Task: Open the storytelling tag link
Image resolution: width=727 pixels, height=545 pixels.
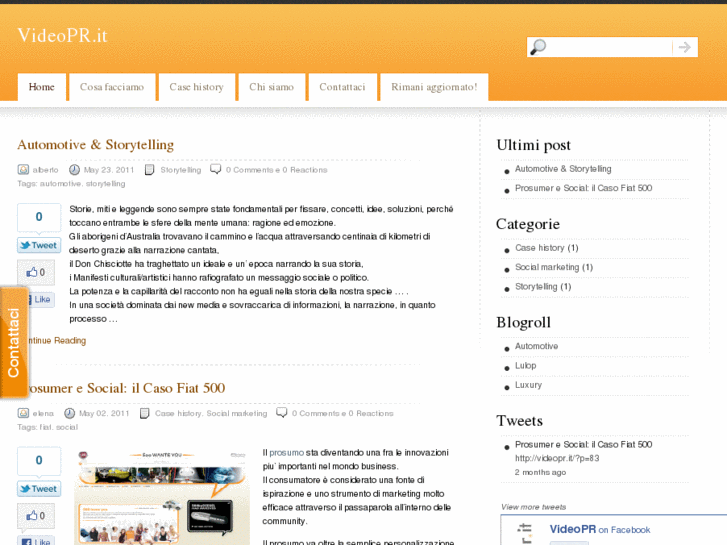Action: tap(105, 184)
